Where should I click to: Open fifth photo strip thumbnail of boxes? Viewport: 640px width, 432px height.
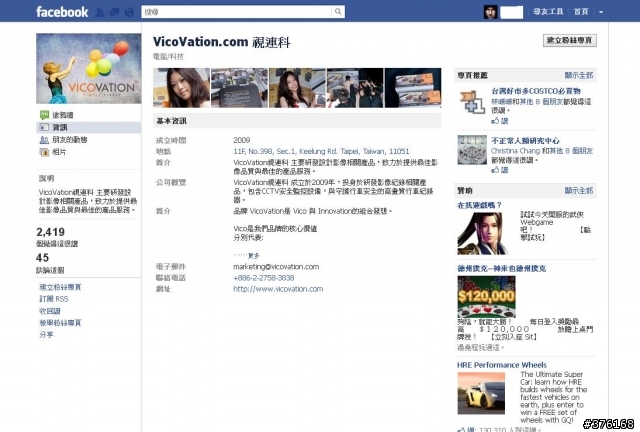(413, 88)
